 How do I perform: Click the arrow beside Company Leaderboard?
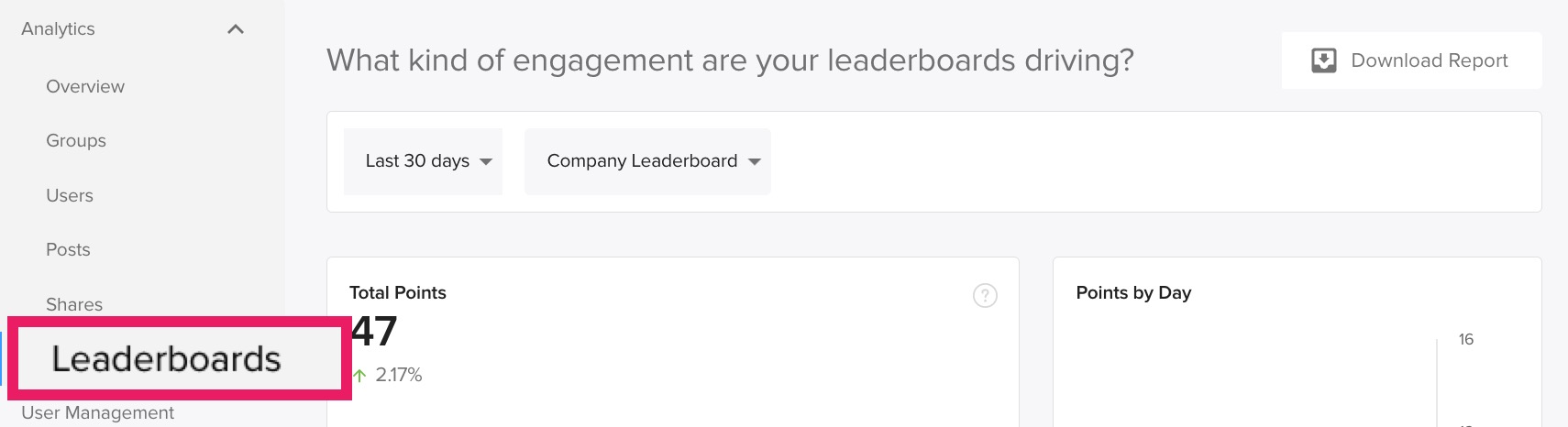[755, 162]
